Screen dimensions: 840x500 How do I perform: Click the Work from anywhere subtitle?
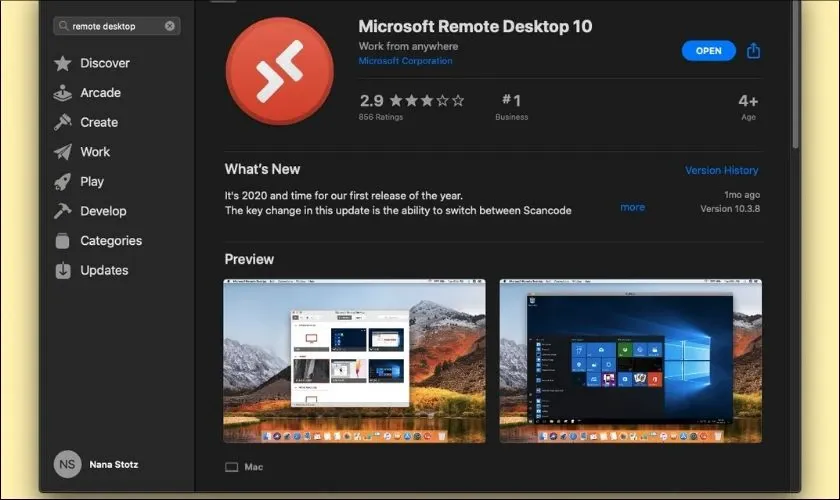408,46
